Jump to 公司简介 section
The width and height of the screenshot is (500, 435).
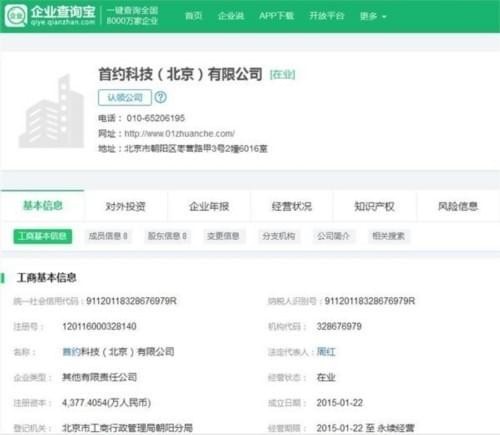(333, 236)
